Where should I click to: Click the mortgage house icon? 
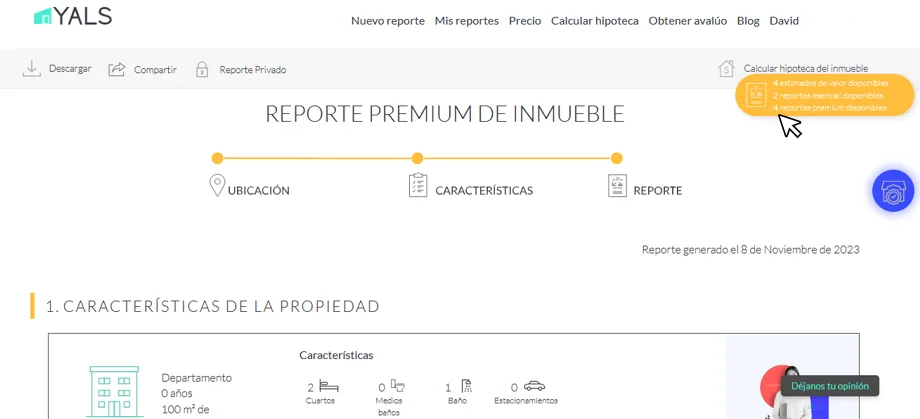point(727,69)
